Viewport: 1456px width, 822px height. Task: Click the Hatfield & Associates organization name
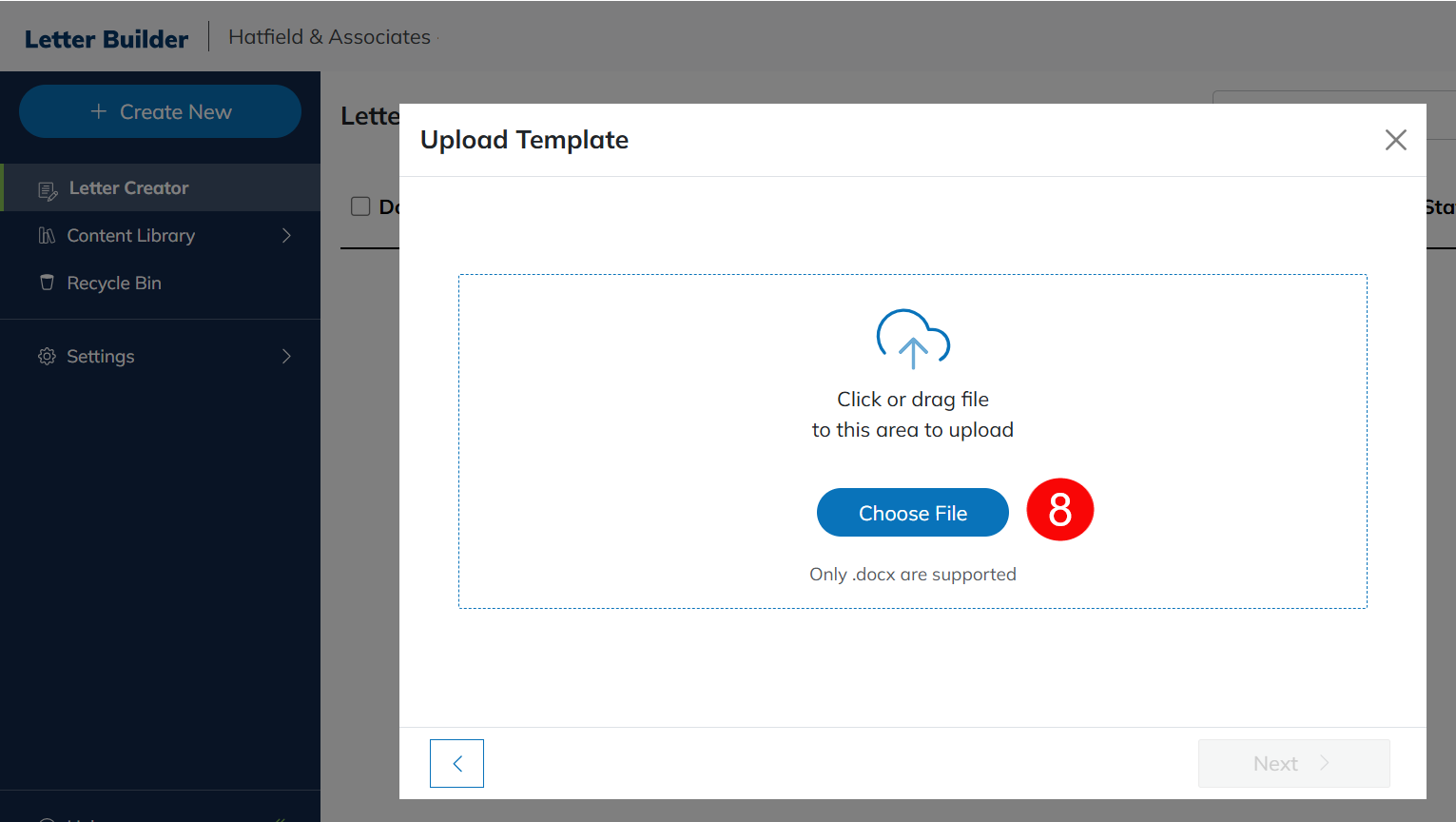coord(329,37)
